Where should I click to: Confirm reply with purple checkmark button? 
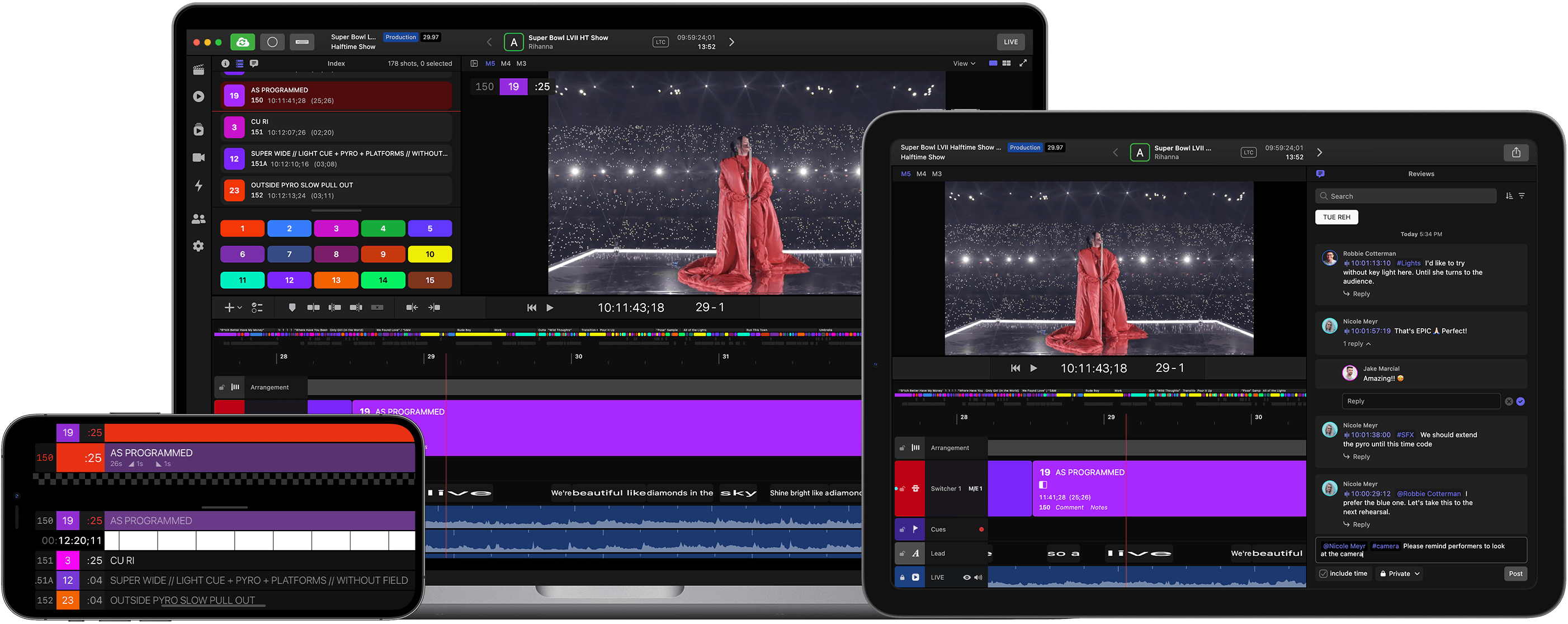[x=1520, y=401]
